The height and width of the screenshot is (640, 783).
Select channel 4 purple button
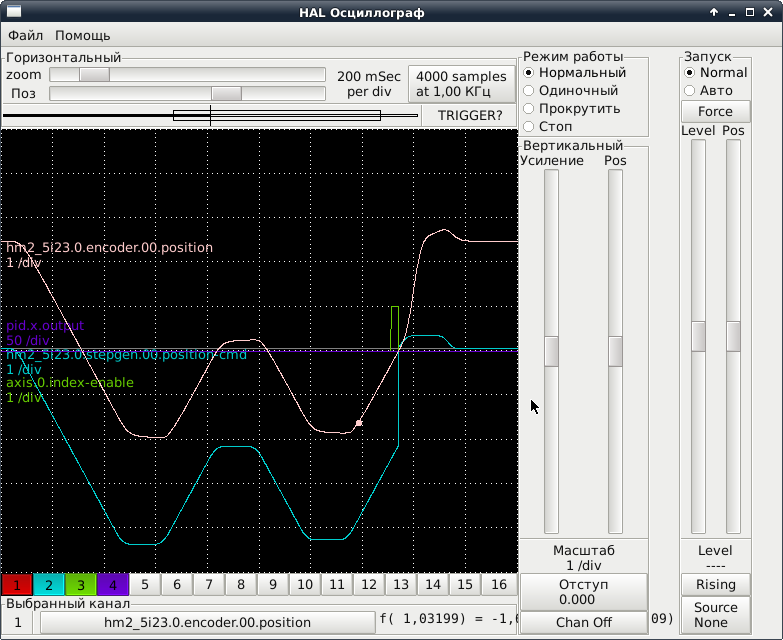(113, 585)
